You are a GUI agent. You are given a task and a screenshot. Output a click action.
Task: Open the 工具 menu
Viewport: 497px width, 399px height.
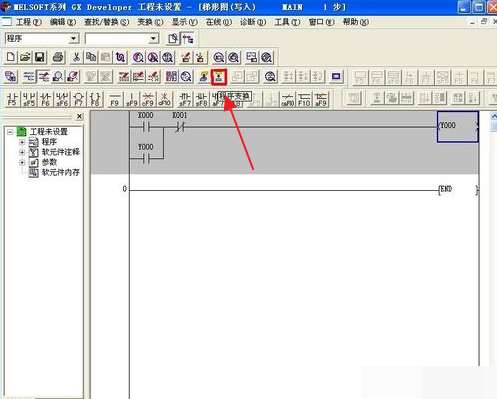click(x=287, y=22)
